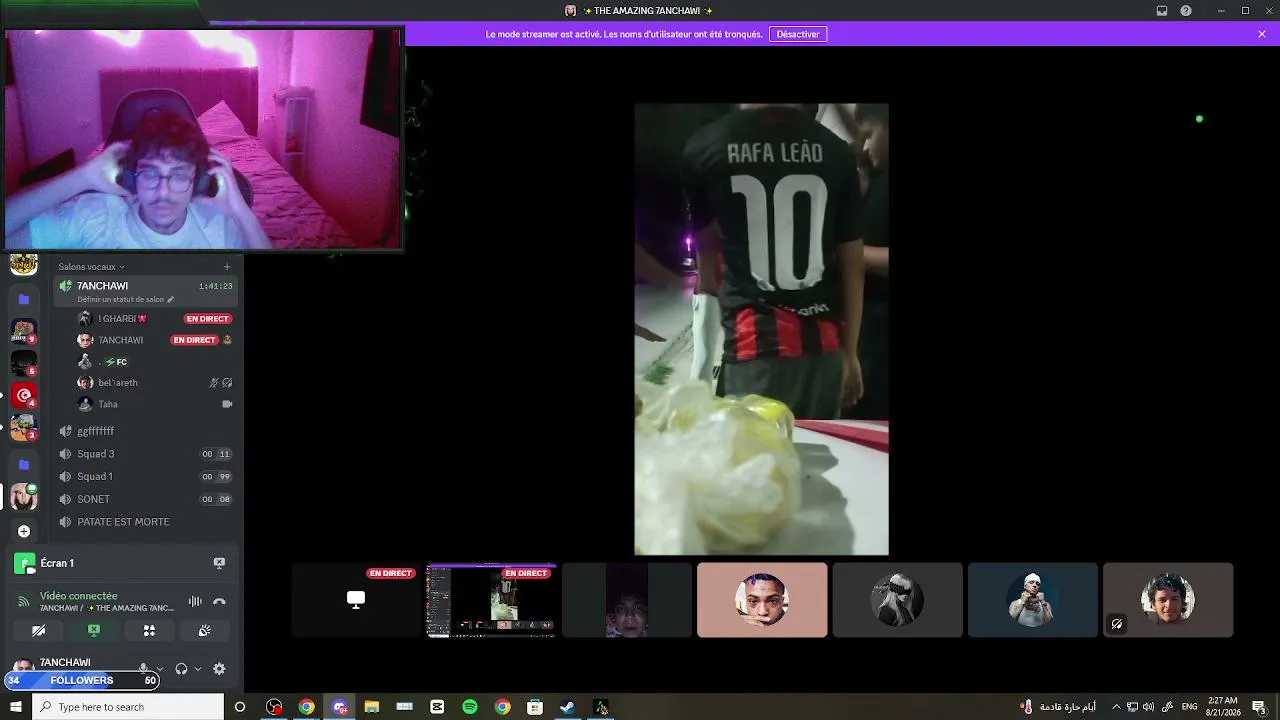Open the currently active server avatar
The image size is (1280, 720).
(x=24, y=497)
